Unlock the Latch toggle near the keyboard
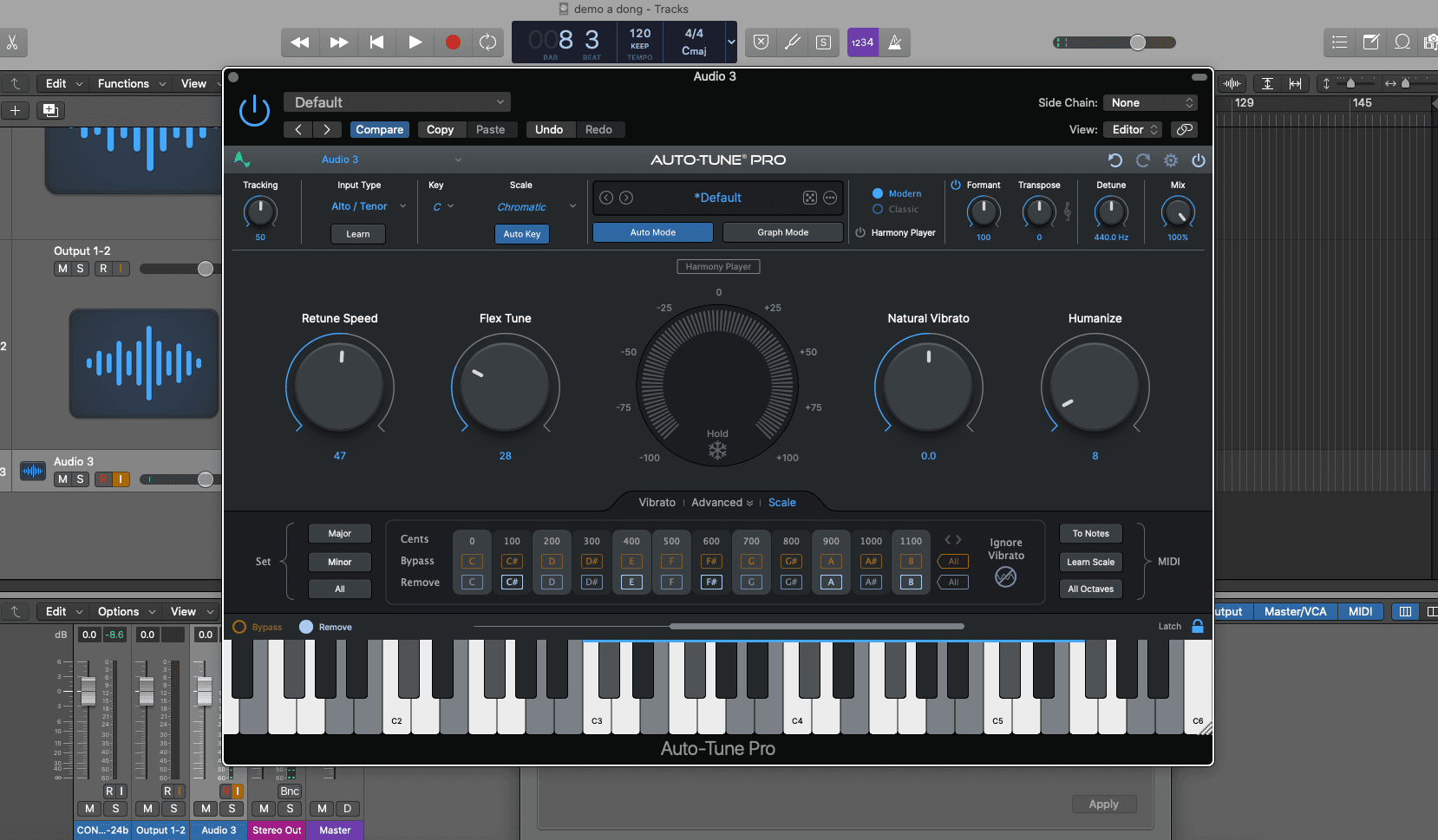The width and height of the screenshot is (1438, 840). point(1197,626)
